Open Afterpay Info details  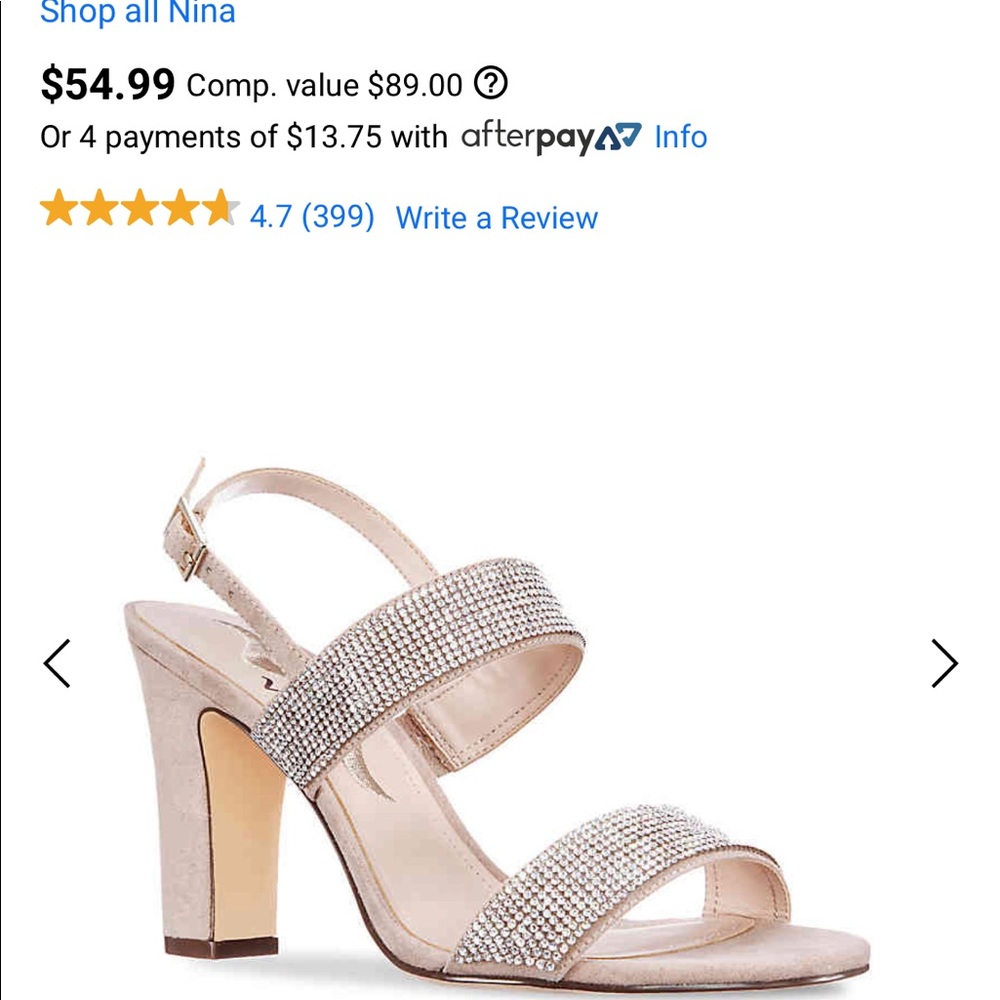679,137
